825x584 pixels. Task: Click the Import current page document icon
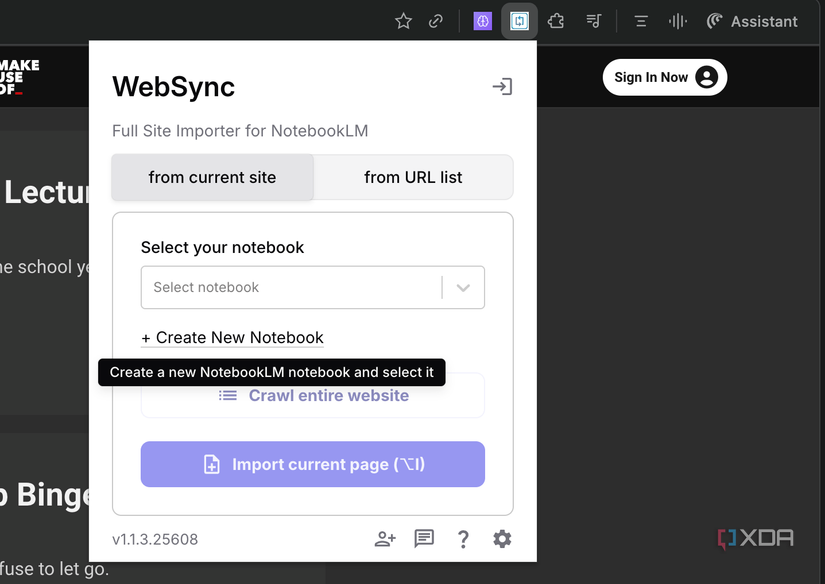(x=210, y=464)
